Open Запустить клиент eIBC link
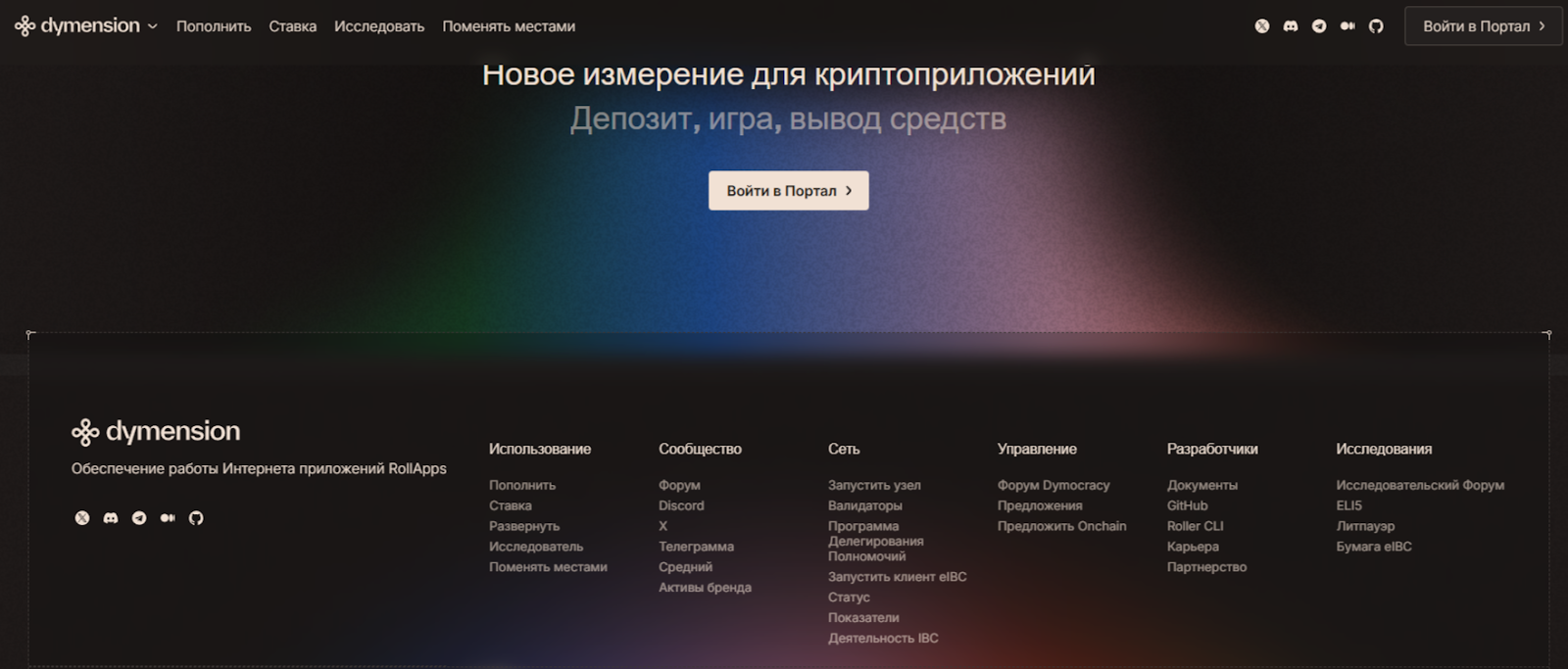The height and width of the screenshot is (669, 1568). tap(897, 577)
